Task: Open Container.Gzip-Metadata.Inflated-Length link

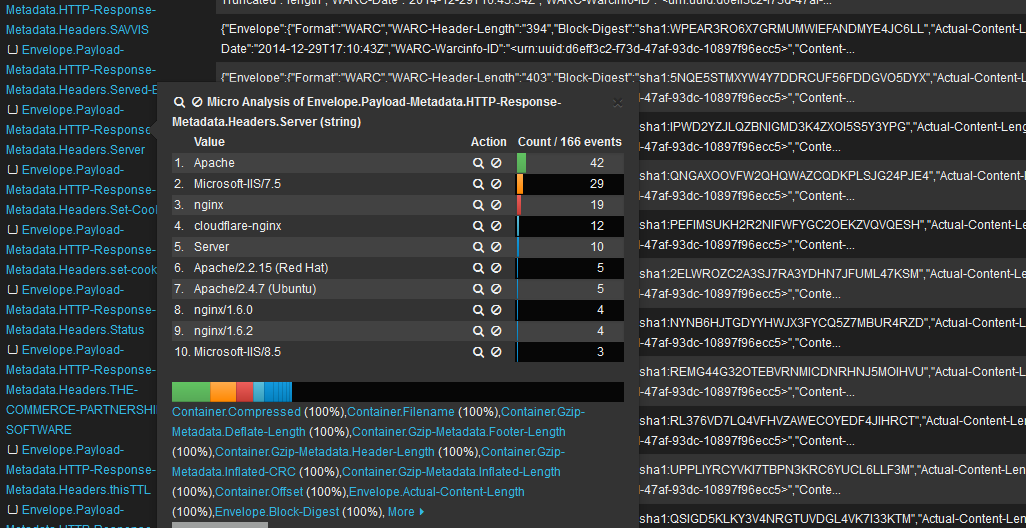Action: click(451, 472)
